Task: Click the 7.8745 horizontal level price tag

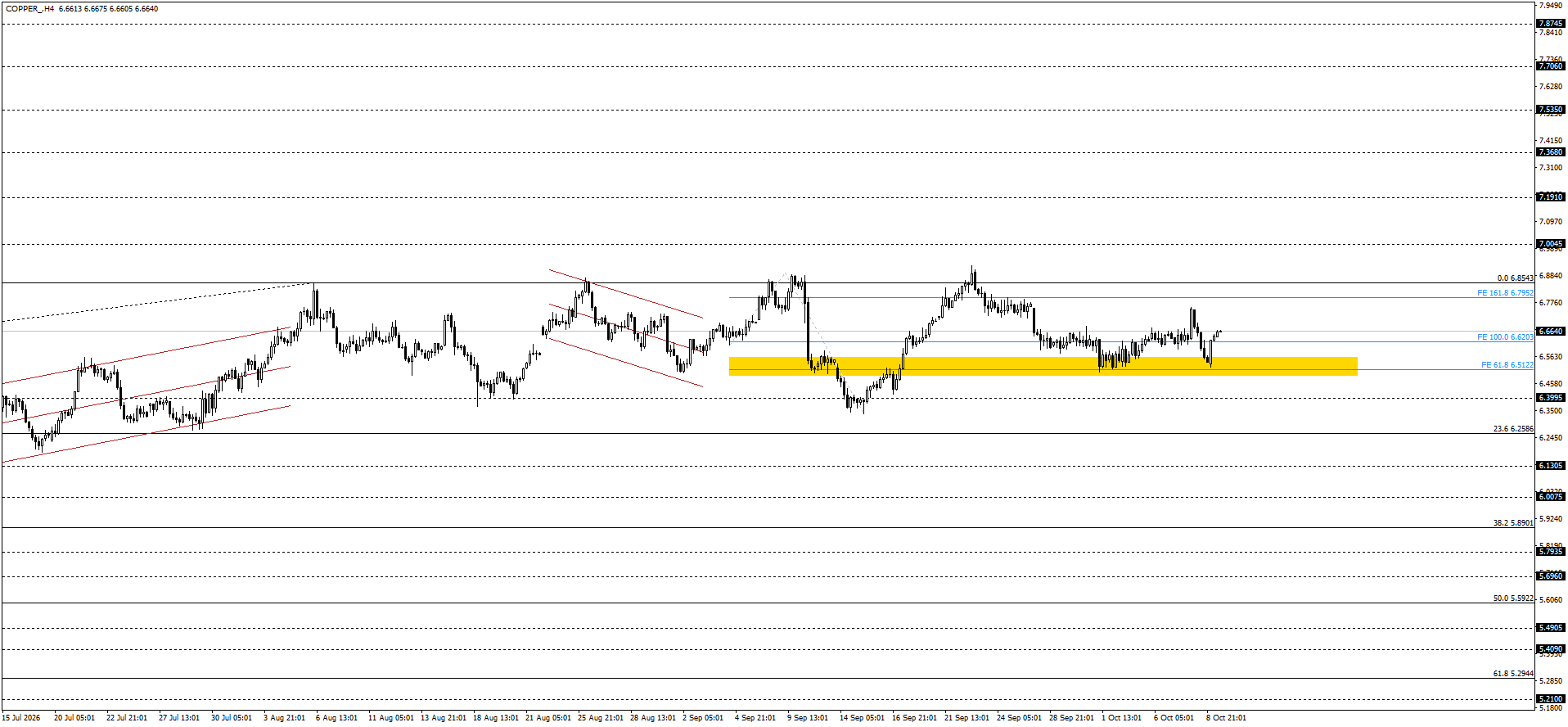Action: pos(1551,24)
